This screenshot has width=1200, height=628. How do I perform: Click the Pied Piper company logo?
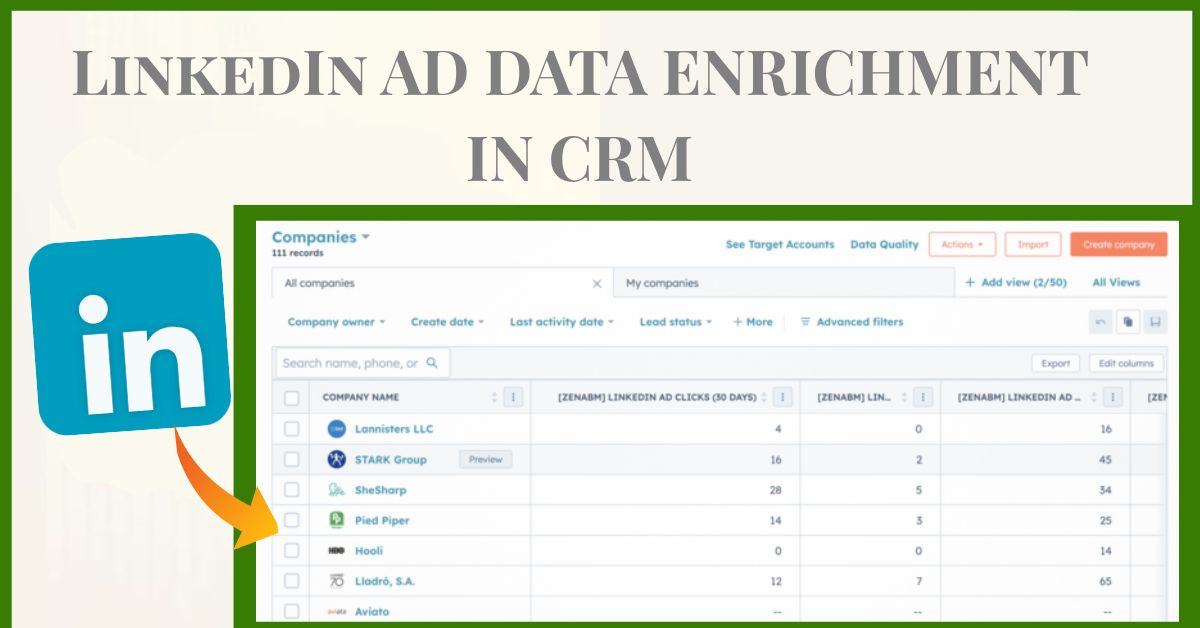(x=337, y=520)
